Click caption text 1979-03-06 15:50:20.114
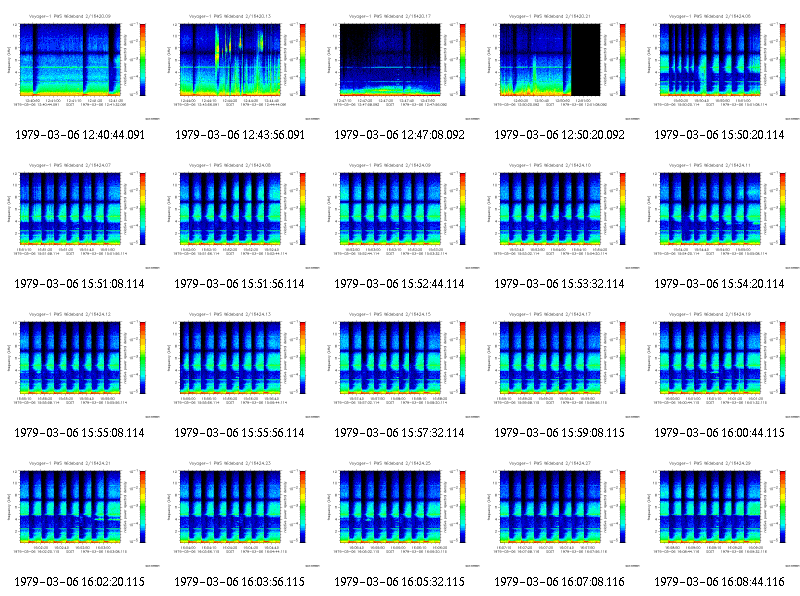This screenshot has height=596, width=800. (x=719, y=135)
